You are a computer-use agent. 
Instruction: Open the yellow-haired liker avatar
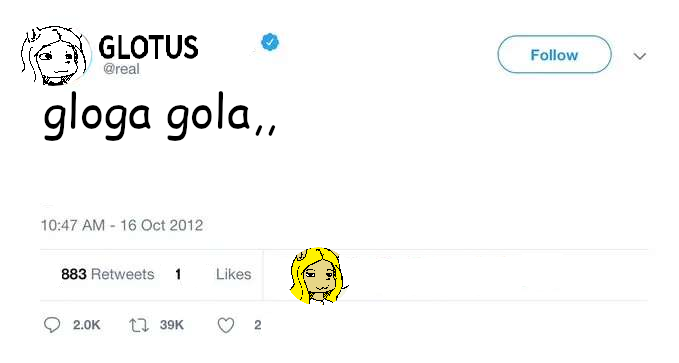(x=319, y=276)
